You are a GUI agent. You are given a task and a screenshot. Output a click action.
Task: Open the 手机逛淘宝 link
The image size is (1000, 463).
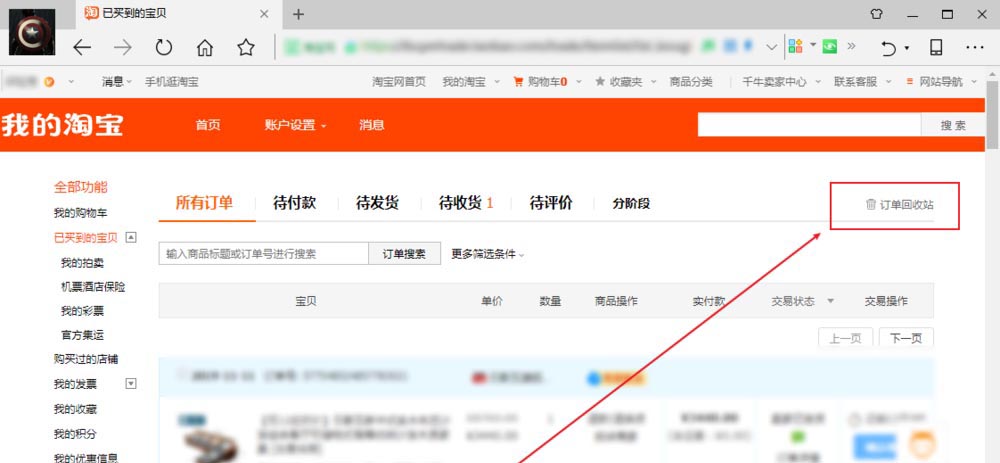(x=172, y=82)
